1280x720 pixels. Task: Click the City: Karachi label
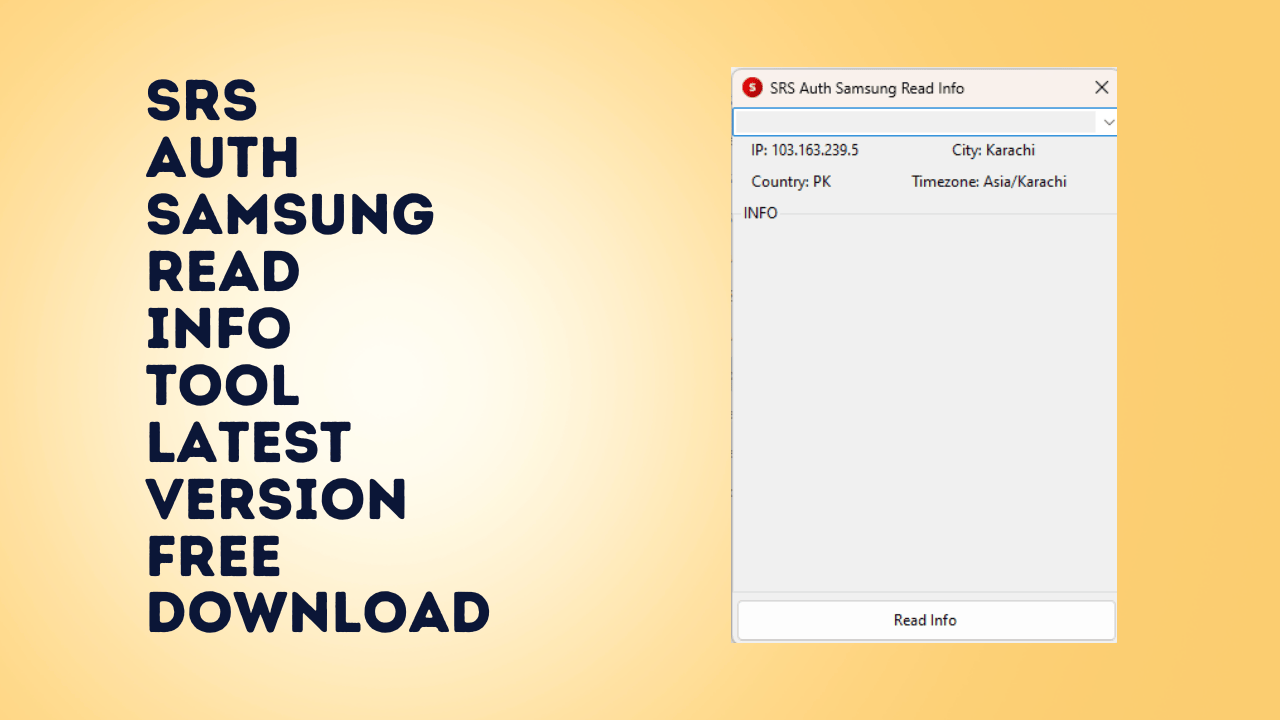click(993, 149)
